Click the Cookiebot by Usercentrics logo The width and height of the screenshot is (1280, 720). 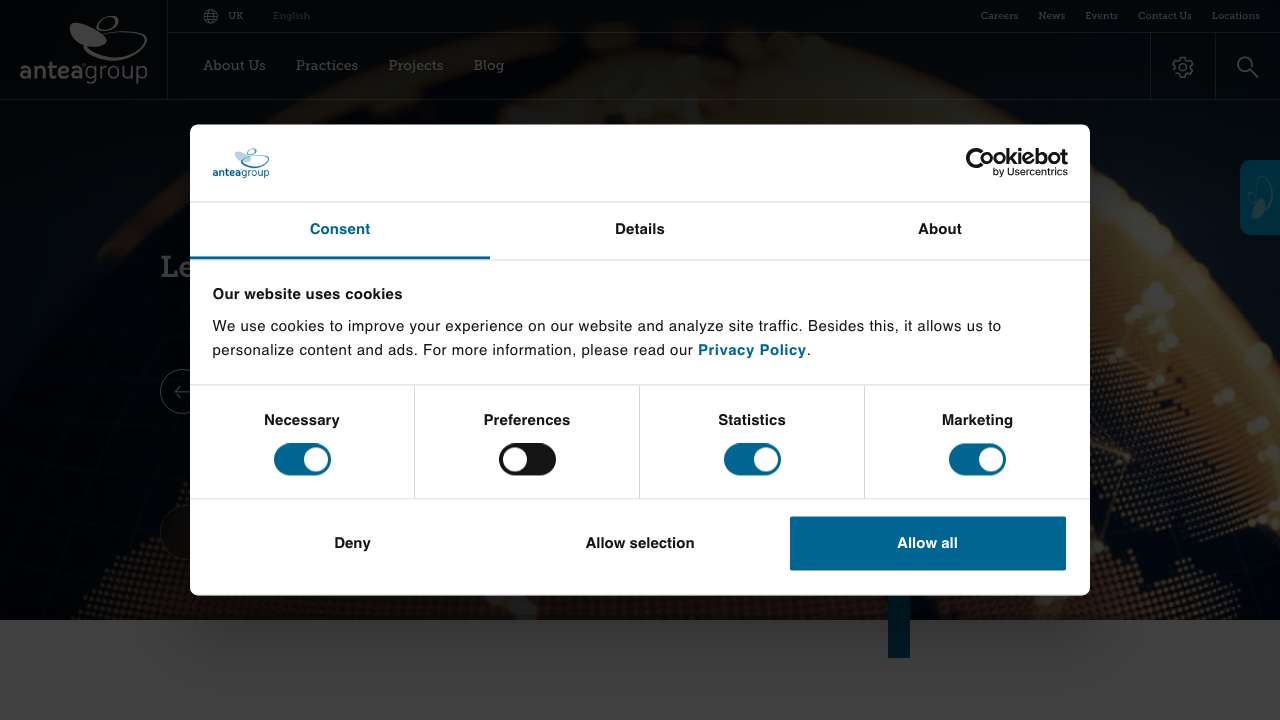pos(1016,162)
